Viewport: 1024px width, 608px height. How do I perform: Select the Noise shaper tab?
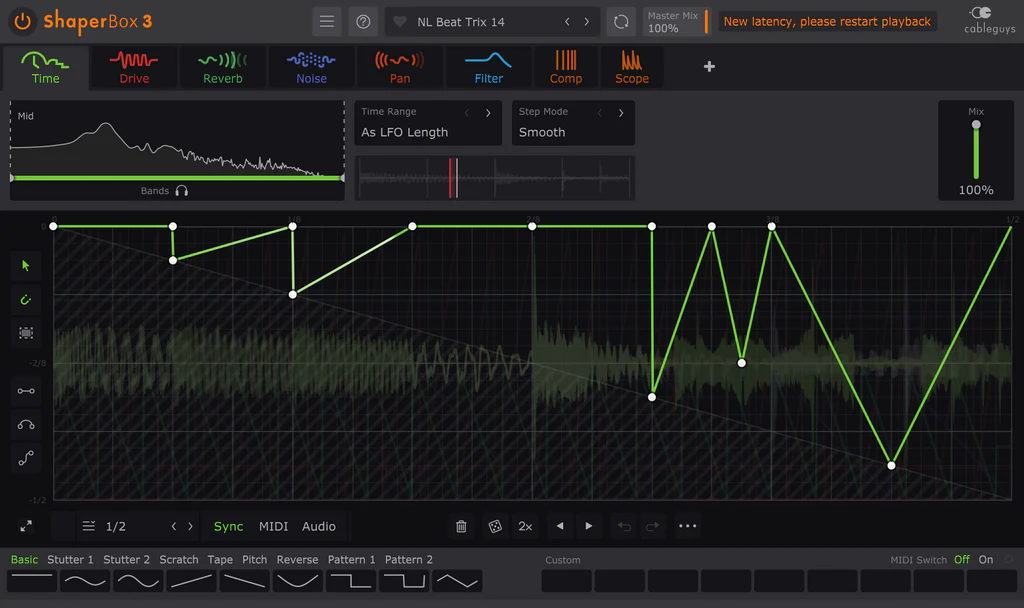click(x=312, y=67)
